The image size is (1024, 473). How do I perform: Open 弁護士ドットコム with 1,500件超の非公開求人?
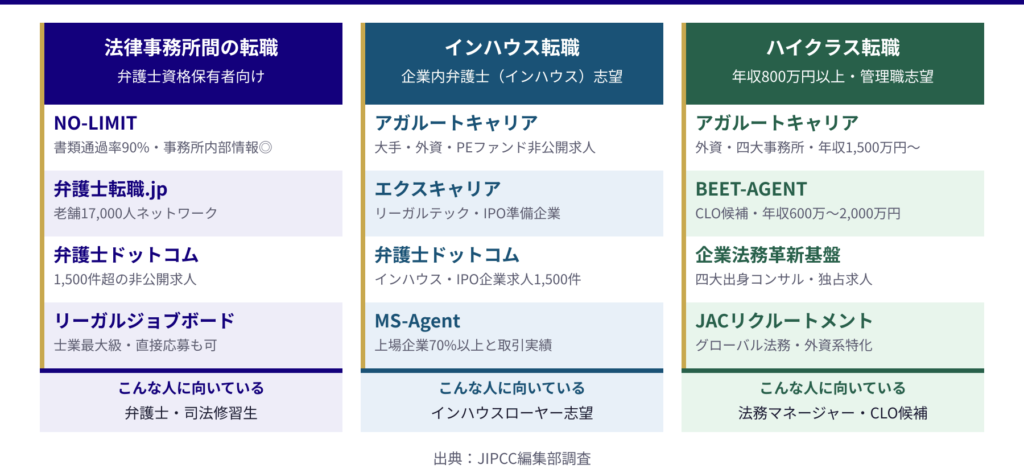(x=126, y=255)
